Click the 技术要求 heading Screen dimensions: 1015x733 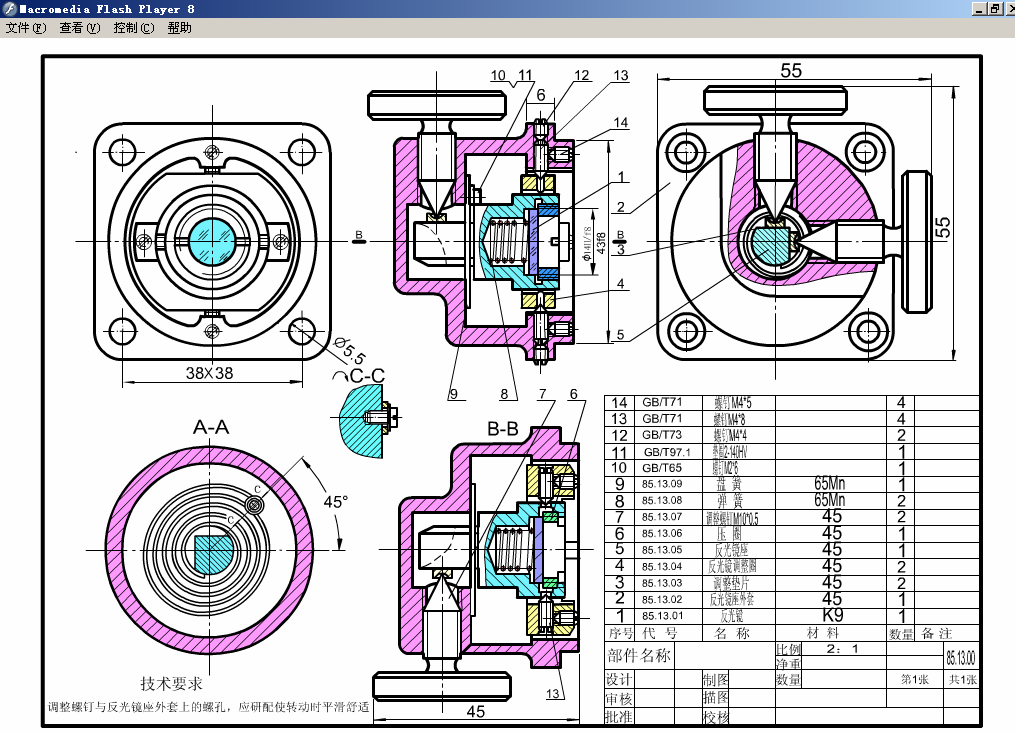tap(171, 684)
